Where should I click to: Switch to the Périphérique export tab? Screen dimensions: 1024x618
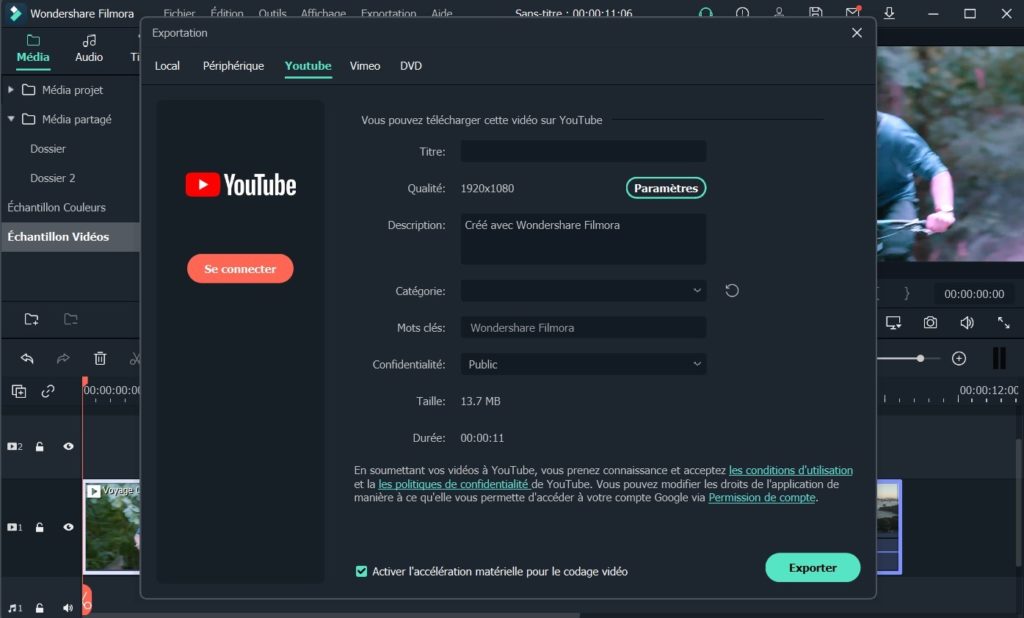coord(233,66)
